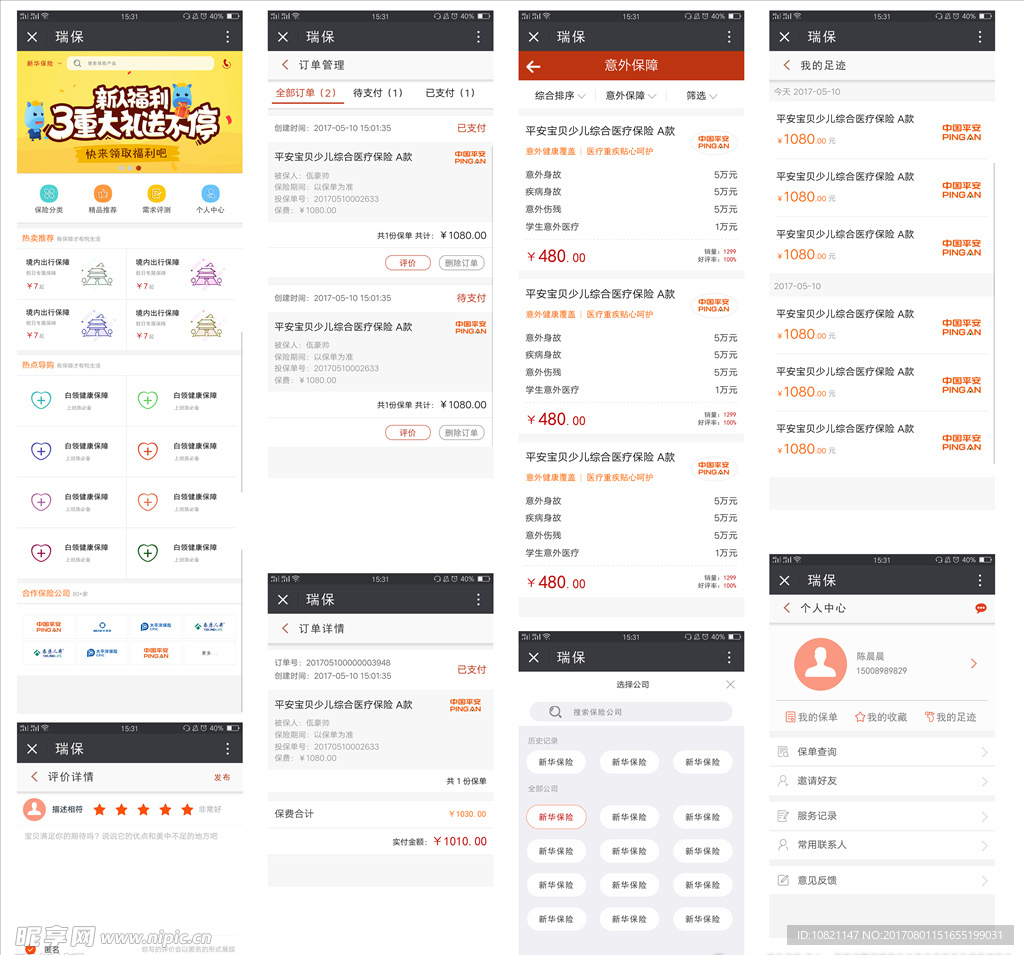This screenshot has width=1024, height=955.
Task: Tap the 服务记录 row icon
Action: pos(783,816)
